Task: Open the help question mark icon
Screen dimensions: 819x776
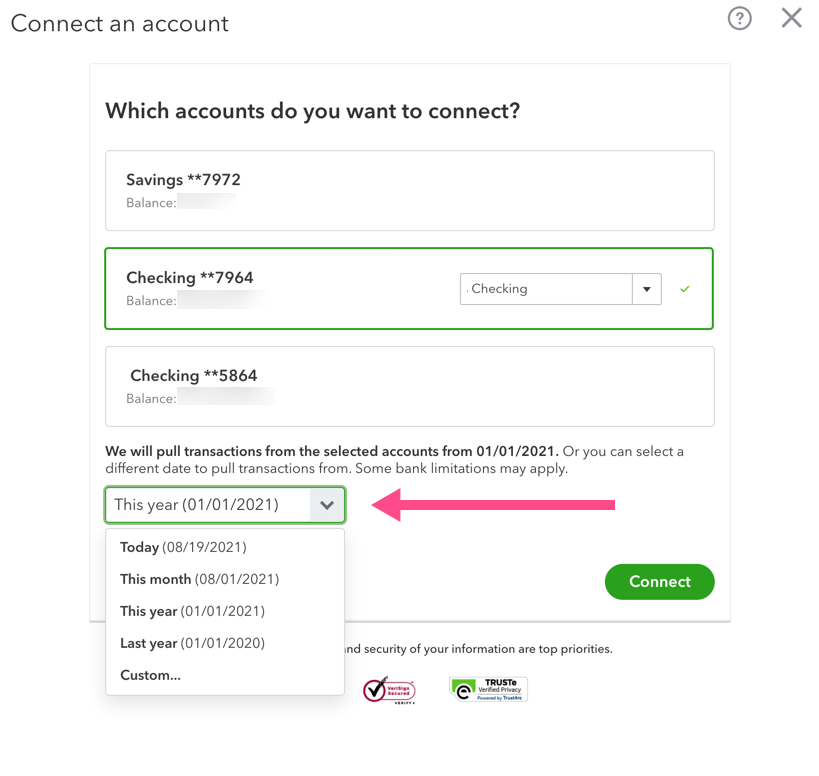Action: [x=739, y=18]
